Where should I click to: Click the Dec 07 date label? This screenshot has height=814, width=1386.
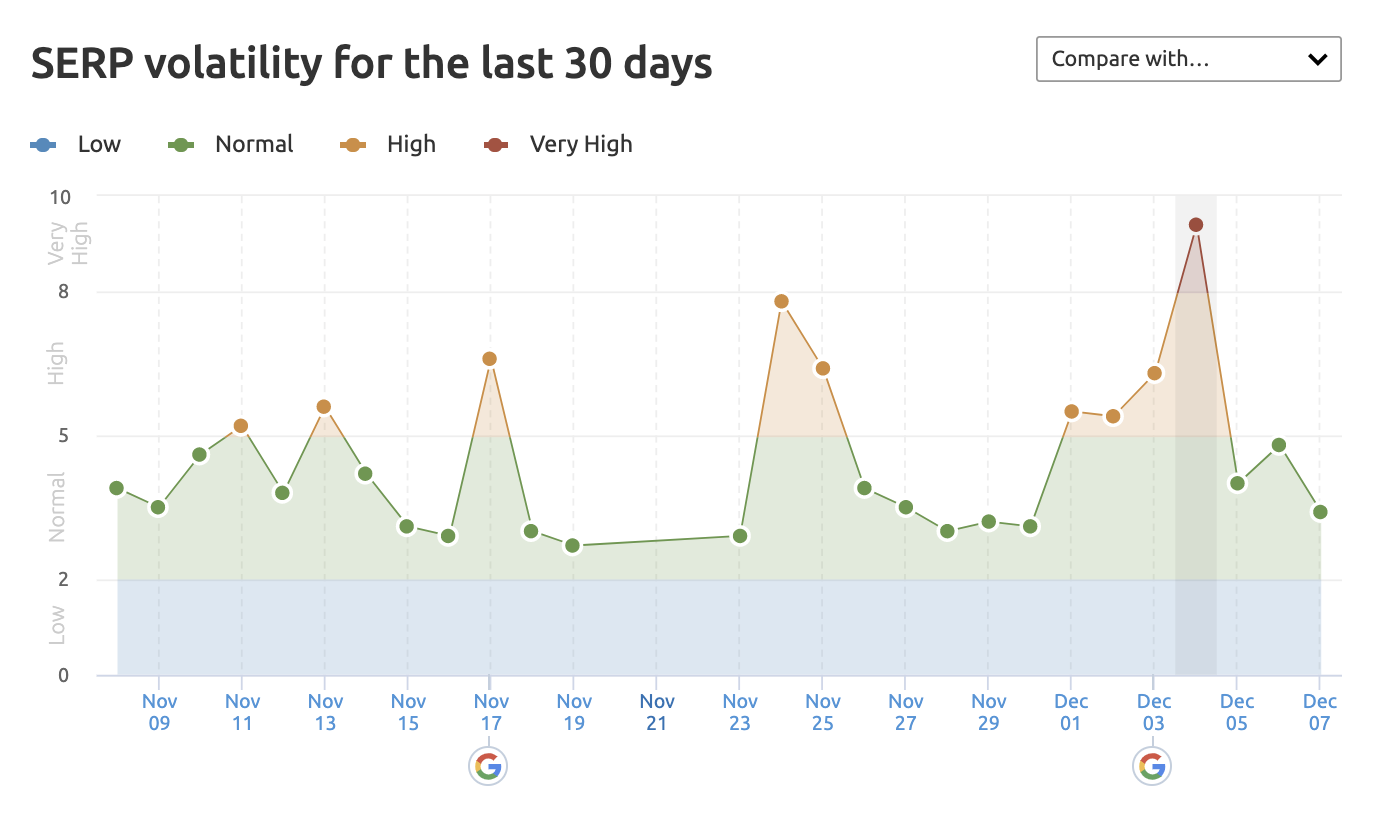tap(1320, 711)
